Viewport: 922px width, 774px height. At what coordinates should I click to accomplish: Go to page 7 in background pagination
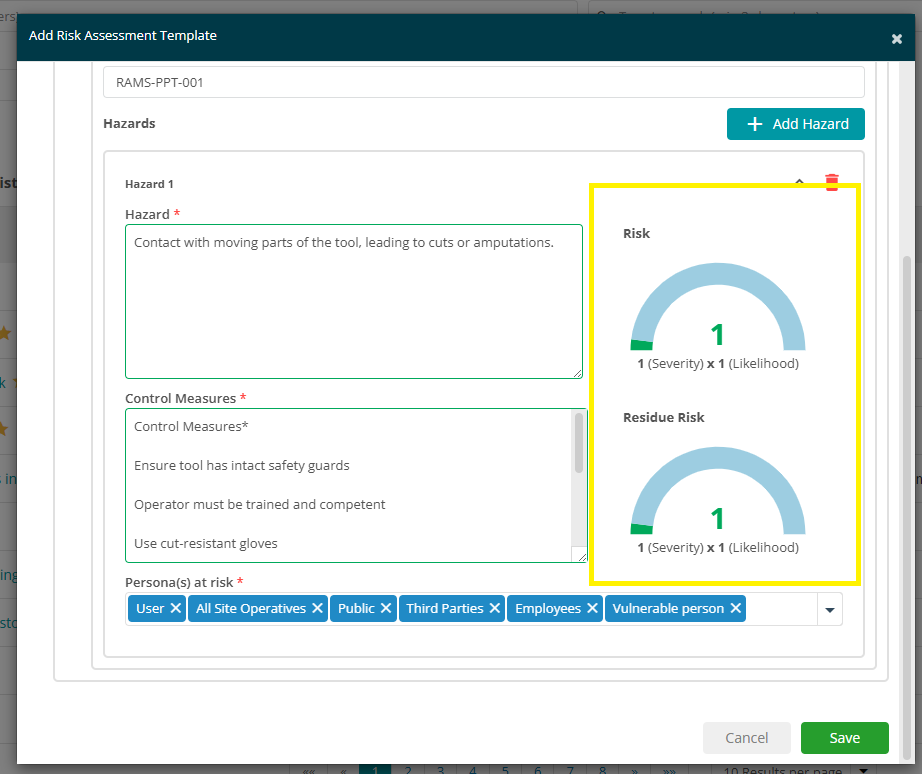tap(570, 769)
